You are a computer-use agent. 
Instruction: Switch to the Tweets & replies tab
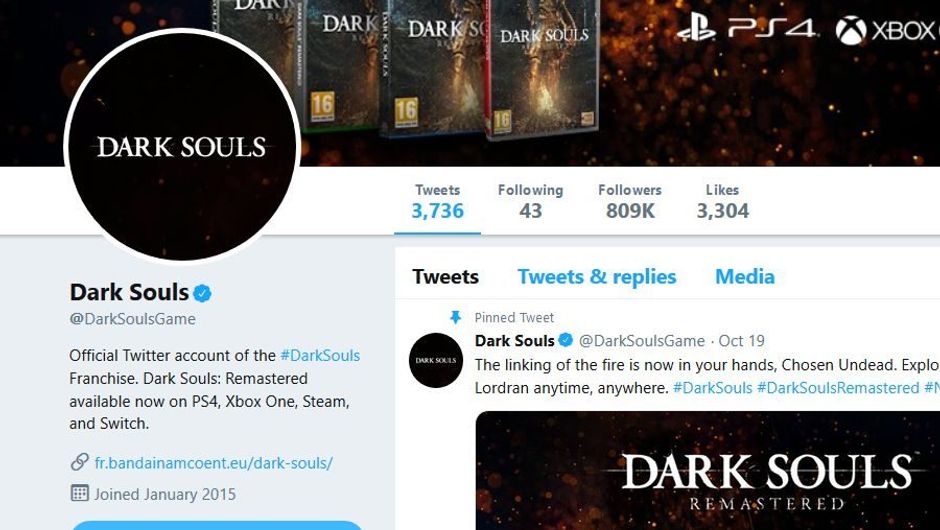point(597,277)
